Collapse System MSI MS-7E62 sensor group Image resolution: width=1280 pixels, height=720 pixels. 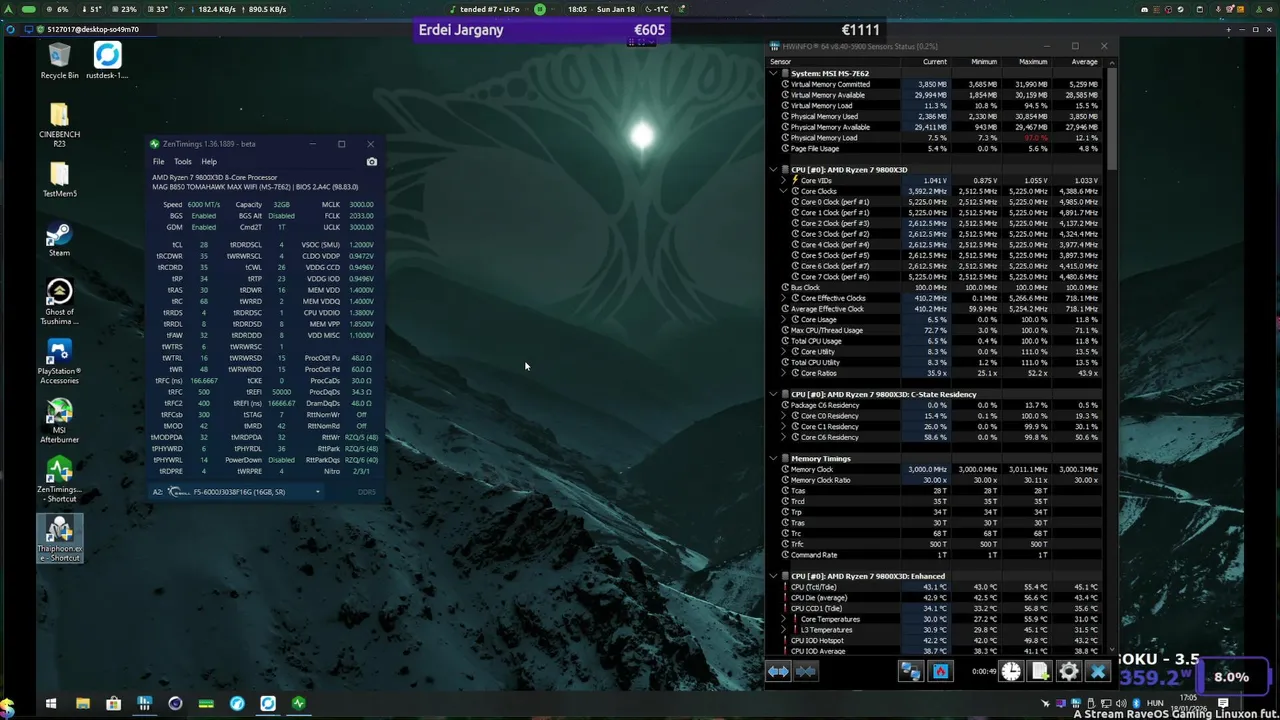coord(773,73)
